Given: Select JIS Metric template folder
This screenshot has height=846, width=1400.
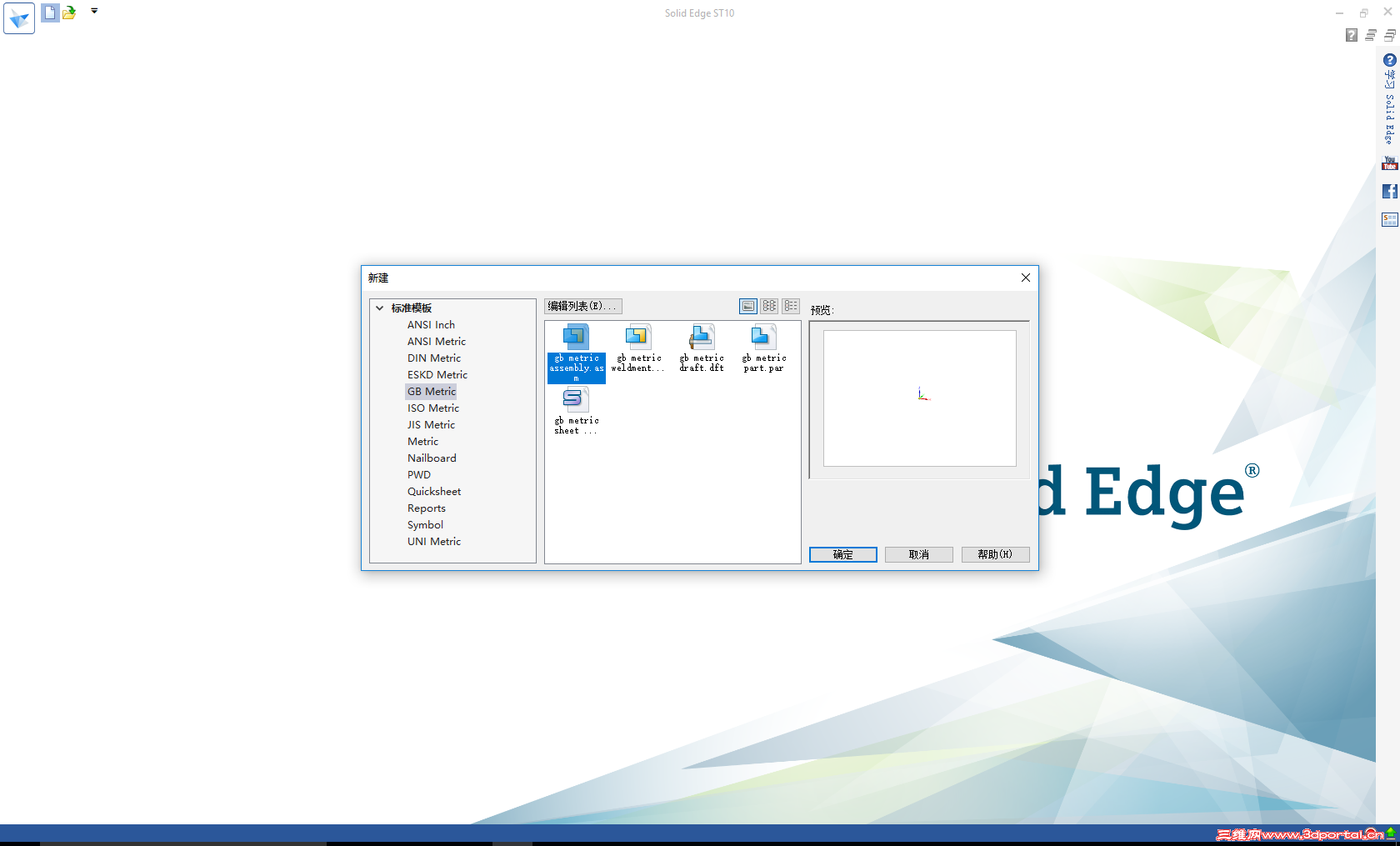Looking at the screenshot, I should (431, 425).
